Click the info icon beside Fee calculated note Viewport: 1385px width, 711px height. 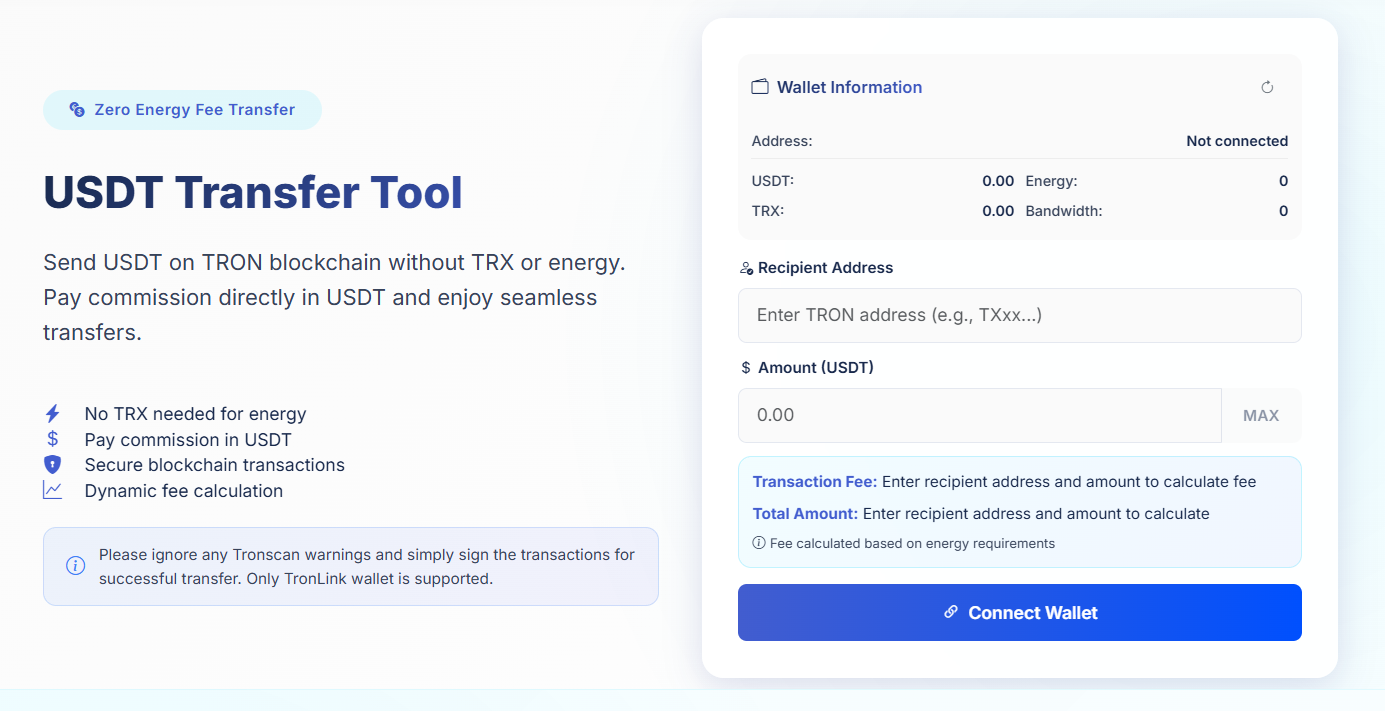(759, 544)
